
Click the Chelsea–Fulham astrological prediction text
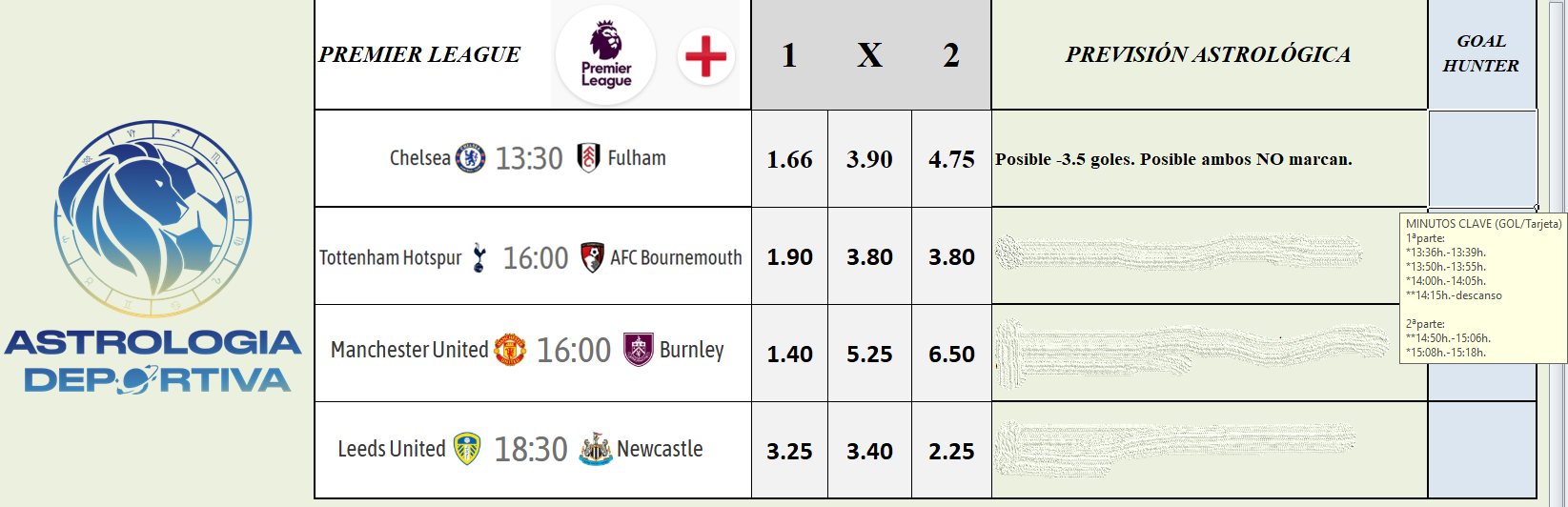[1173, 159]
